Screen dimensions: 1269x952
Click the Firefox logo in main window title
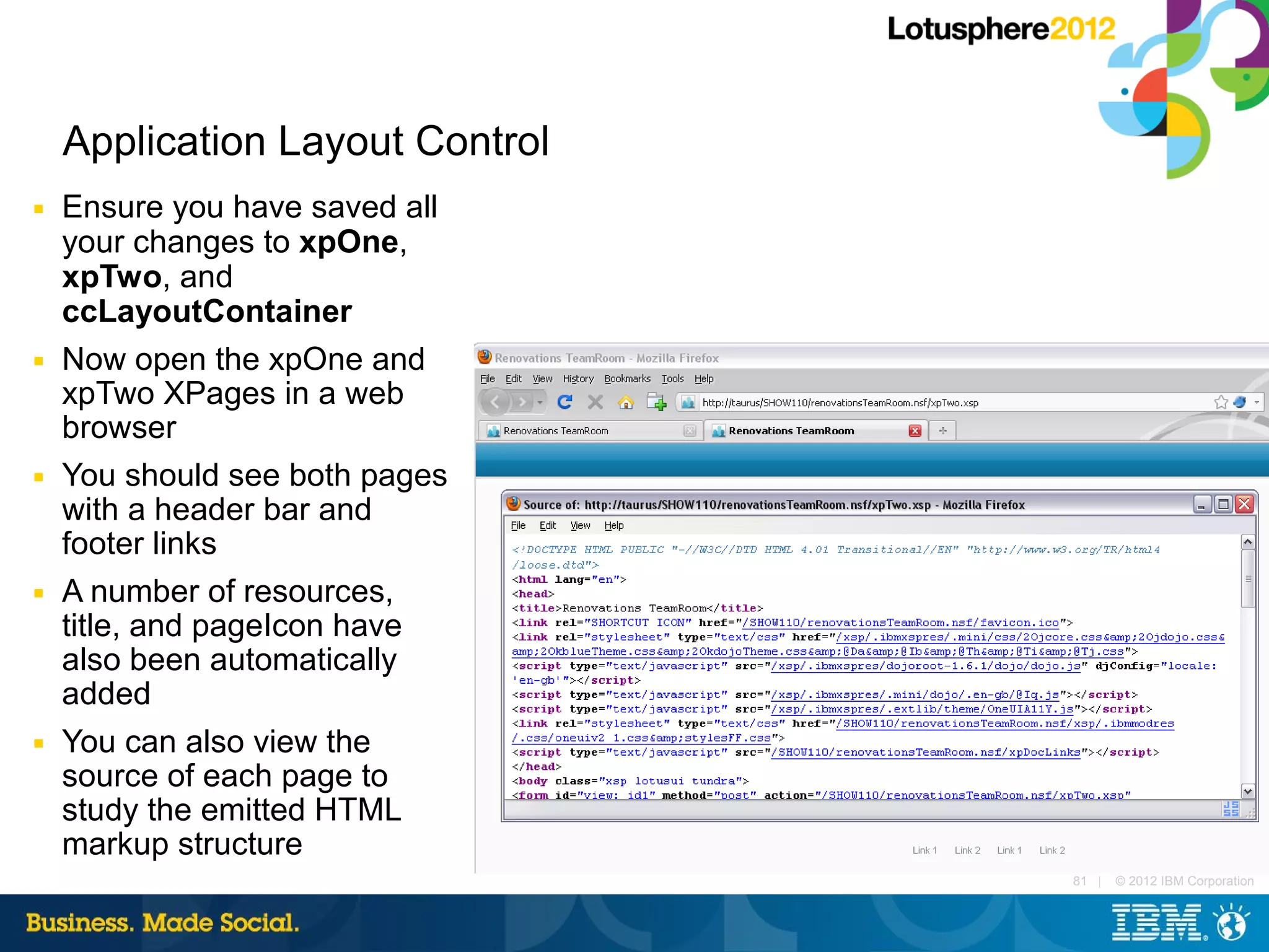485,357
